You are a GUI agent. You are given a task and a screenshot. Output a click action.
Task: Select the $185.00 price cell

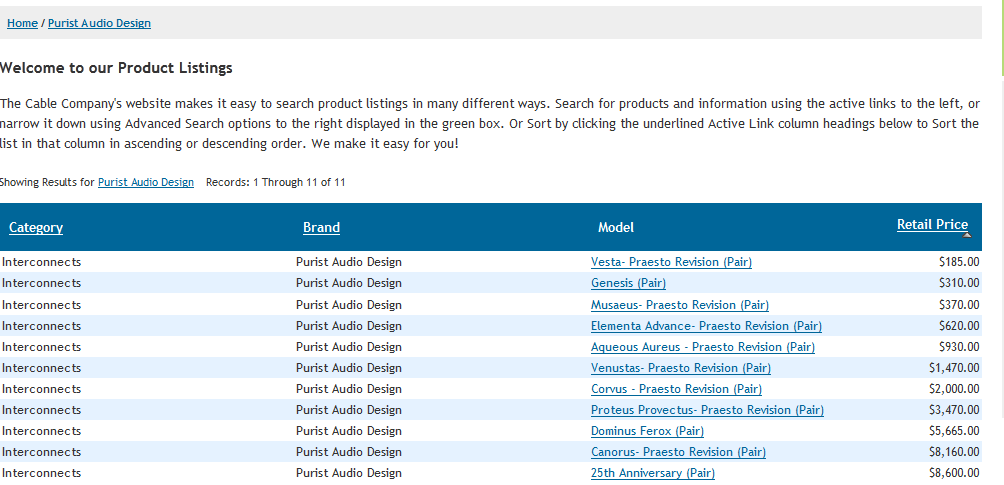pyautogui.click(x=959, y=262)
